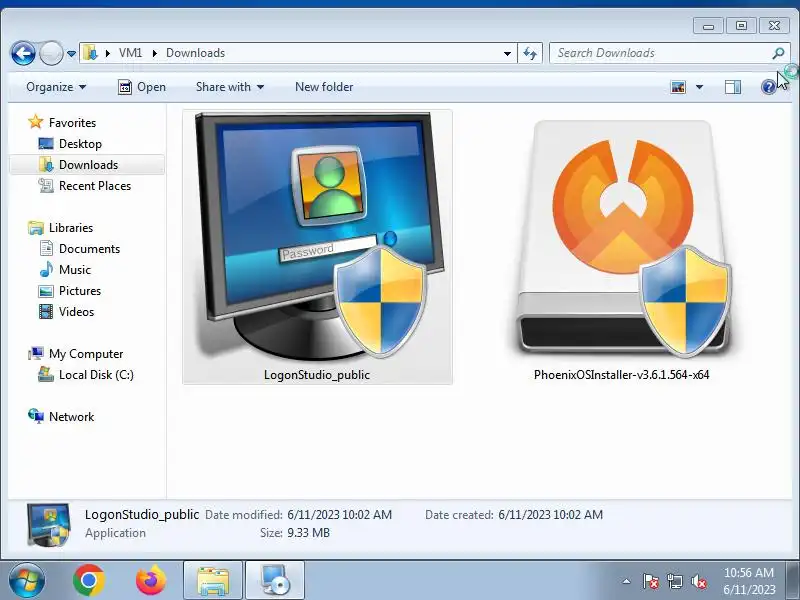This screenshot has height=600, width=800.
Task: Click the PhoenixOSInstaller-v3.6.1.564-x64 file name
Action: tap(621, 375)
